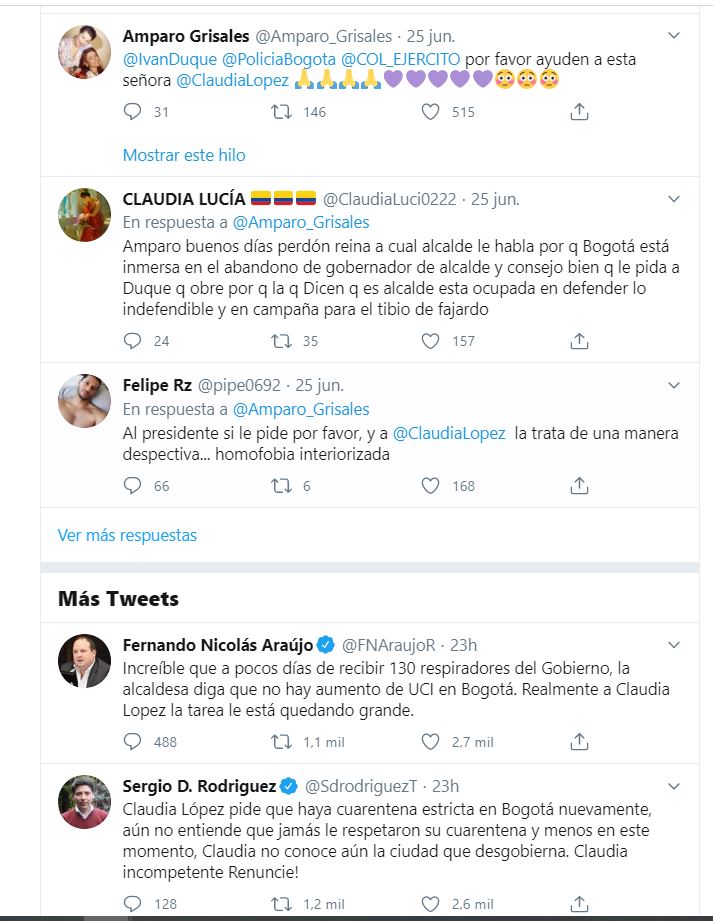Expand options for Fernando Nicolás Araújo's tweet
This screenshot has width=713, height=921.
click(x=674, y=642)
